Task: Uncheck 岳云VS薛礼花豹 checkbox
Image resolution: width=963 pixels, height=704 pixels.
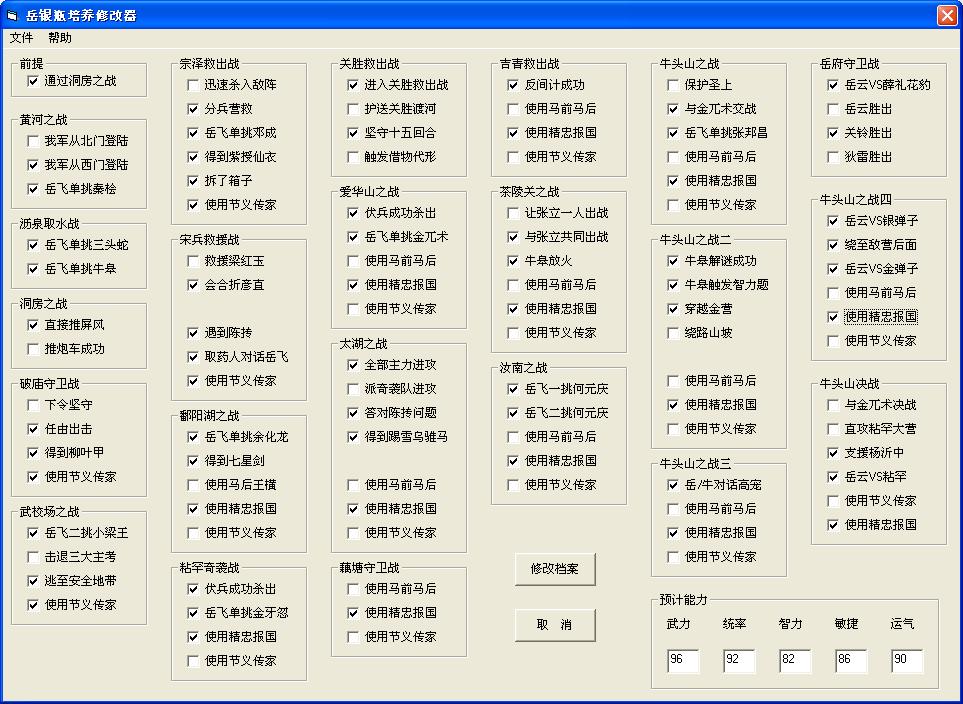Action: click(x=833, y=85)
